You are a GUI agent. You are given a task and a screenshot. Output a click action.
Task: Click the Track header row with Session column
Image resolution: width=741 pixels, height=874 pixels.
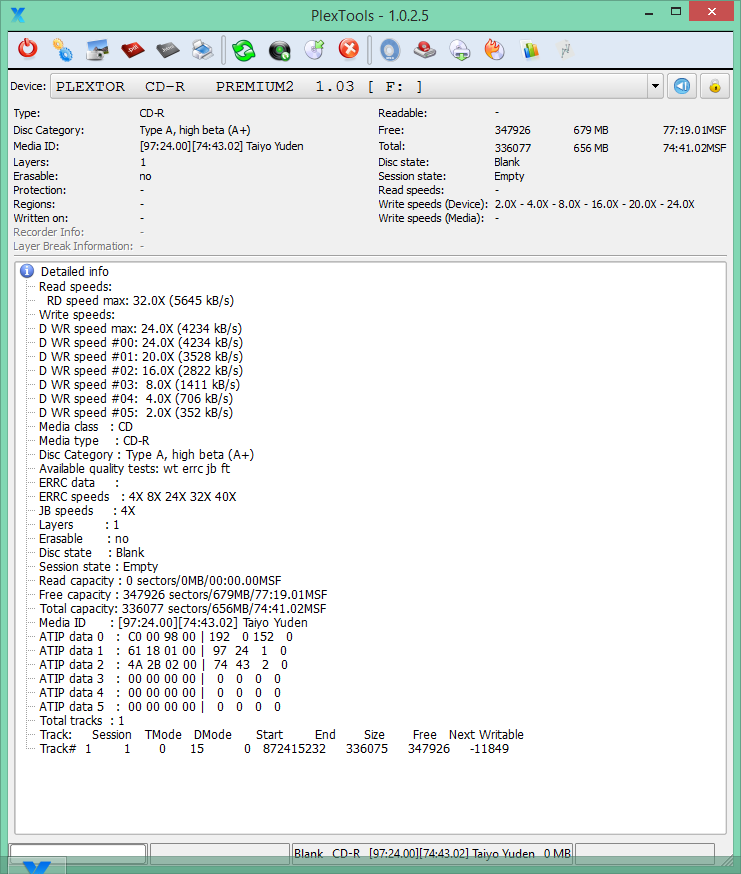282,734
